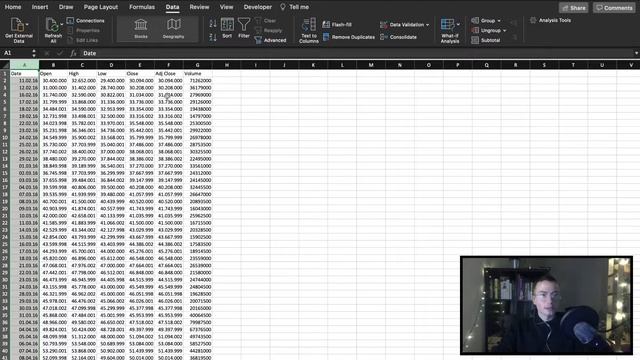The width and height of the screenshot is (640, 360).
Task: Expand the formula bar chevron
Action: [636, 53]
